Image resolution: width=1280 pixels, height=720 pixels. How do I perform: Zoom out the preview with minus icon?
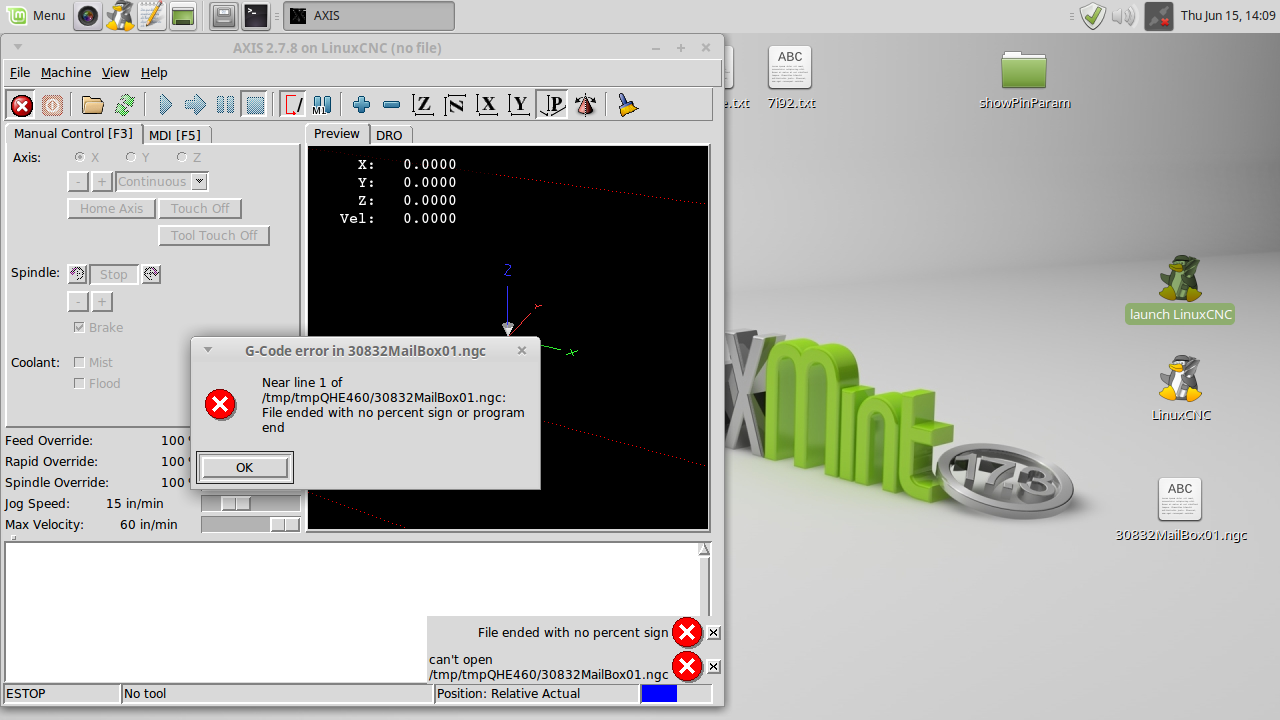(392, 105)
